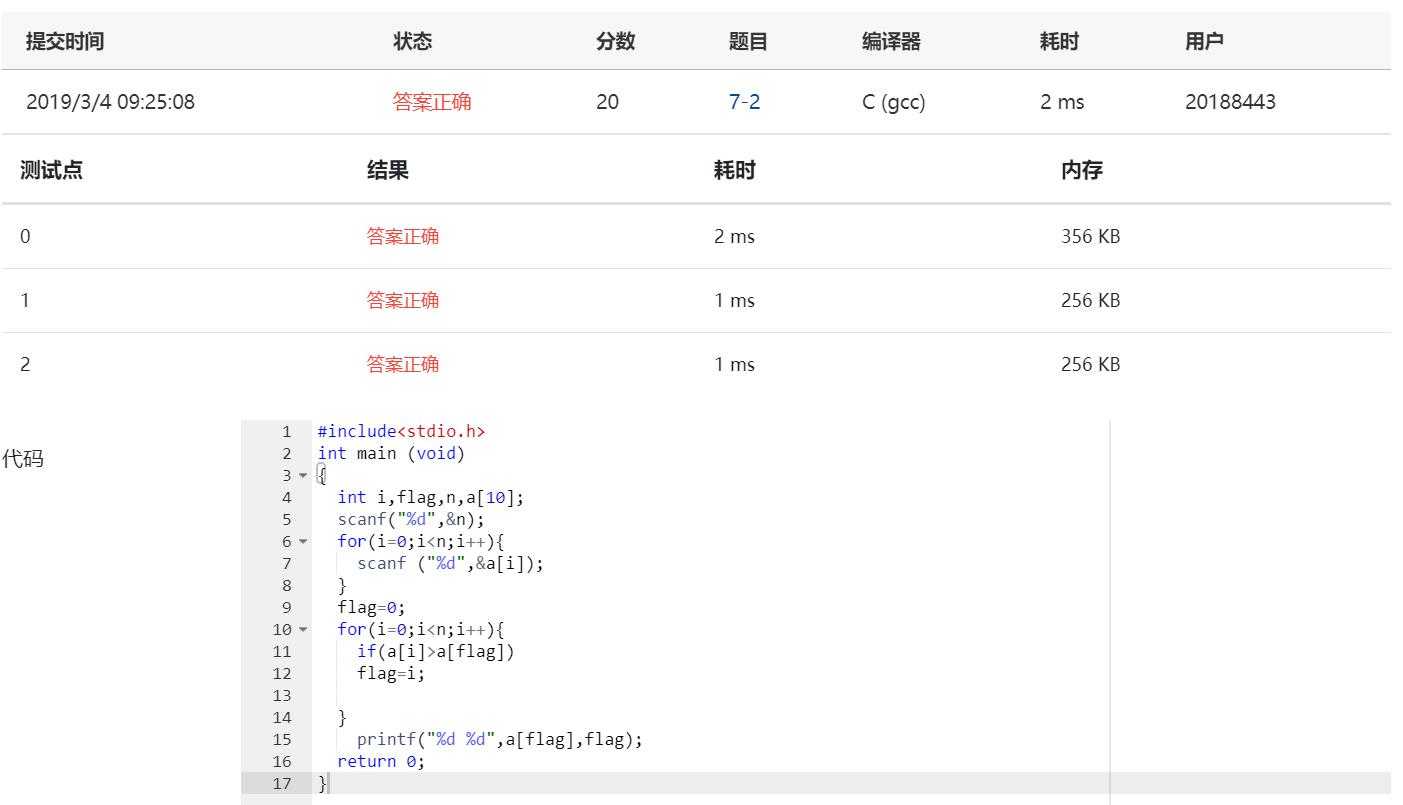Click the 代码 label
Viewport: 1403px width, 805px height.
pyautogui.click(x=22, y=459)
